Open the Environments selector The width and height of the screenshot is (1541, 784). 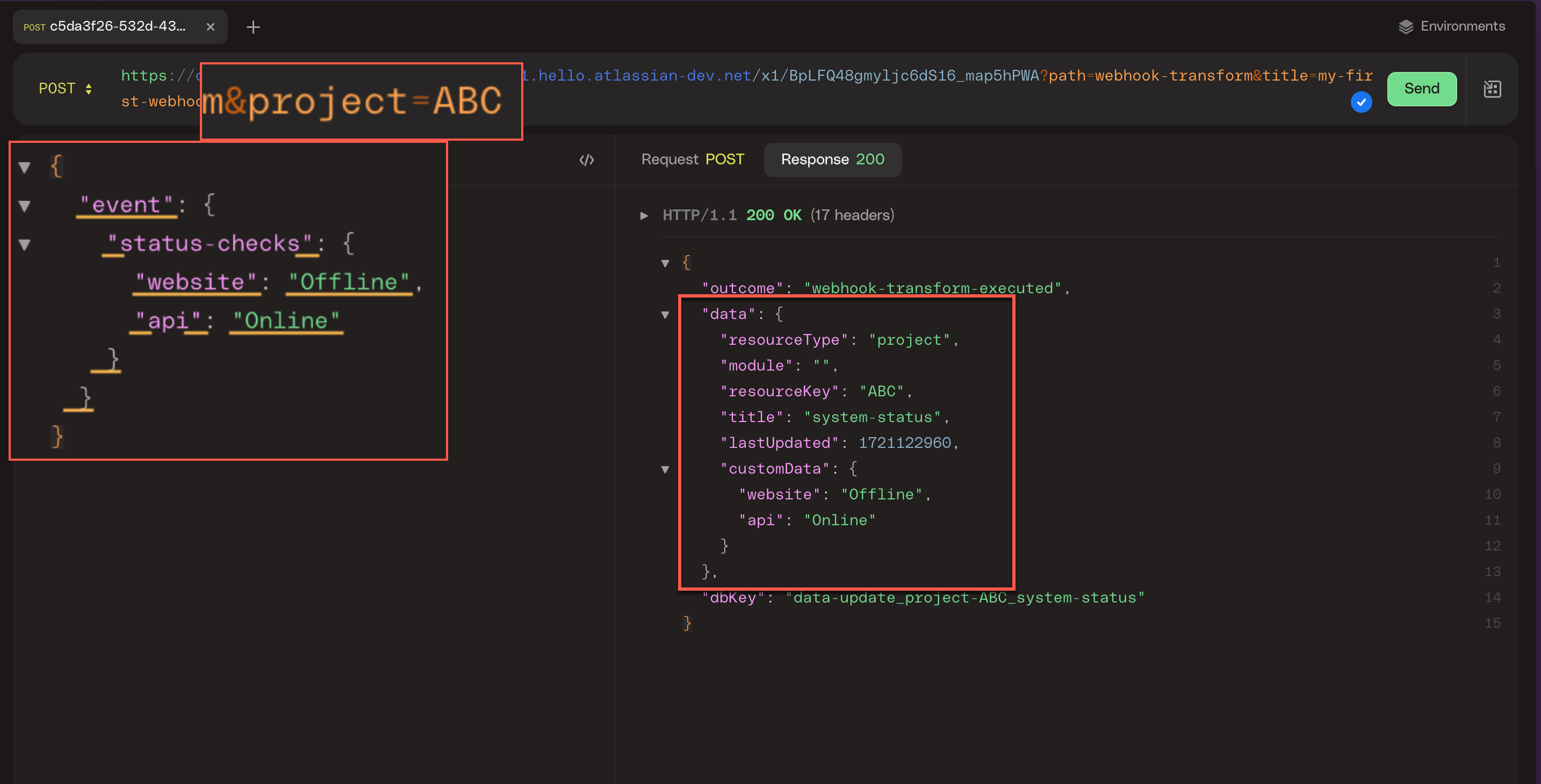pos(1451,26)
